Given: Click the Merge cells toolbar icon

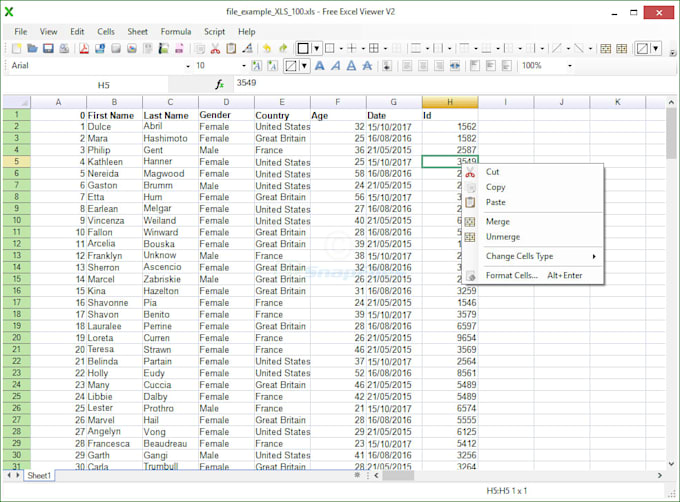Looking at the screenshot, I should click(606, 49).
